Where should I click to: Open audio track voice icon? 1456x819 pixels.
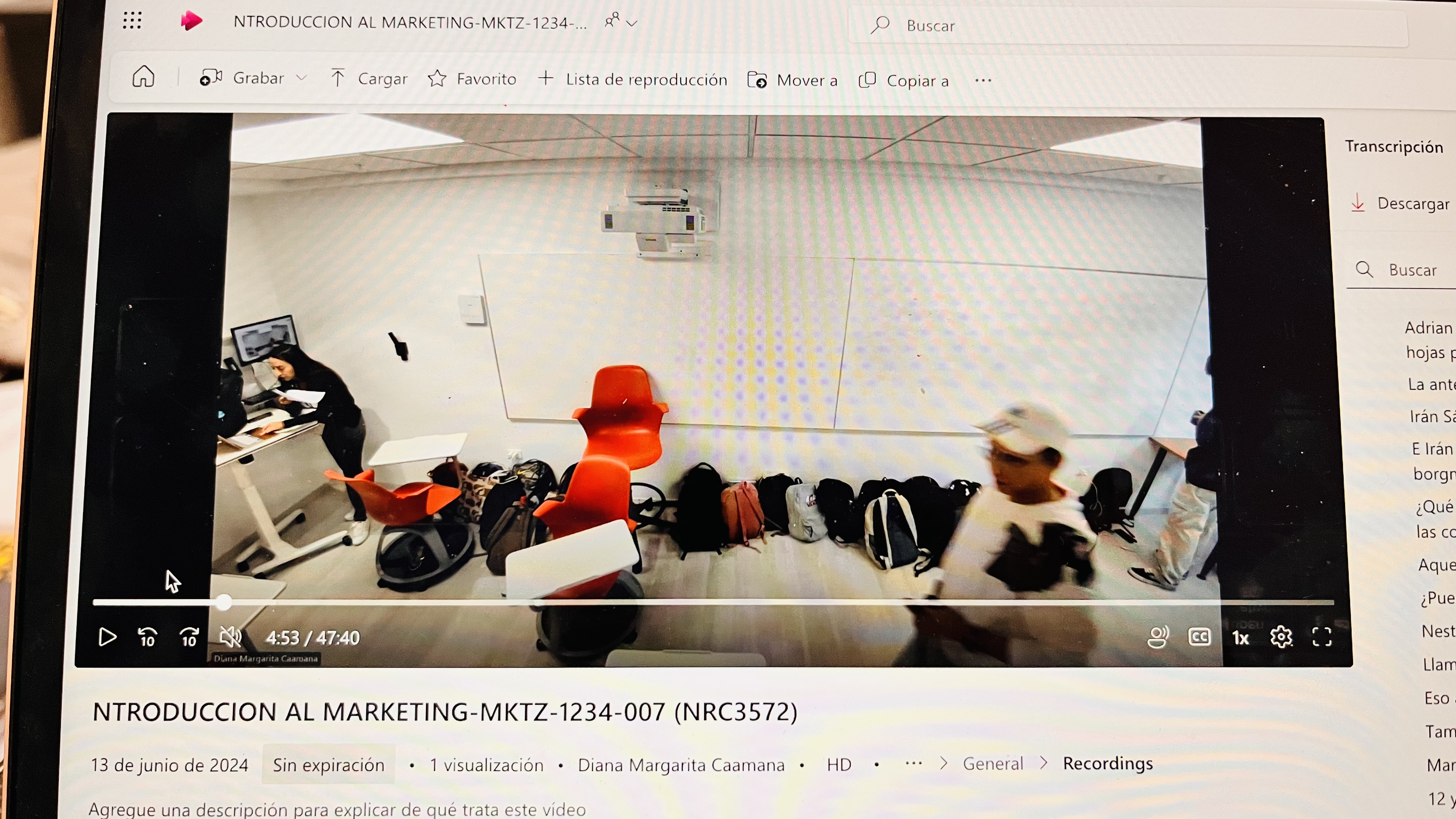coord(1158,637)
